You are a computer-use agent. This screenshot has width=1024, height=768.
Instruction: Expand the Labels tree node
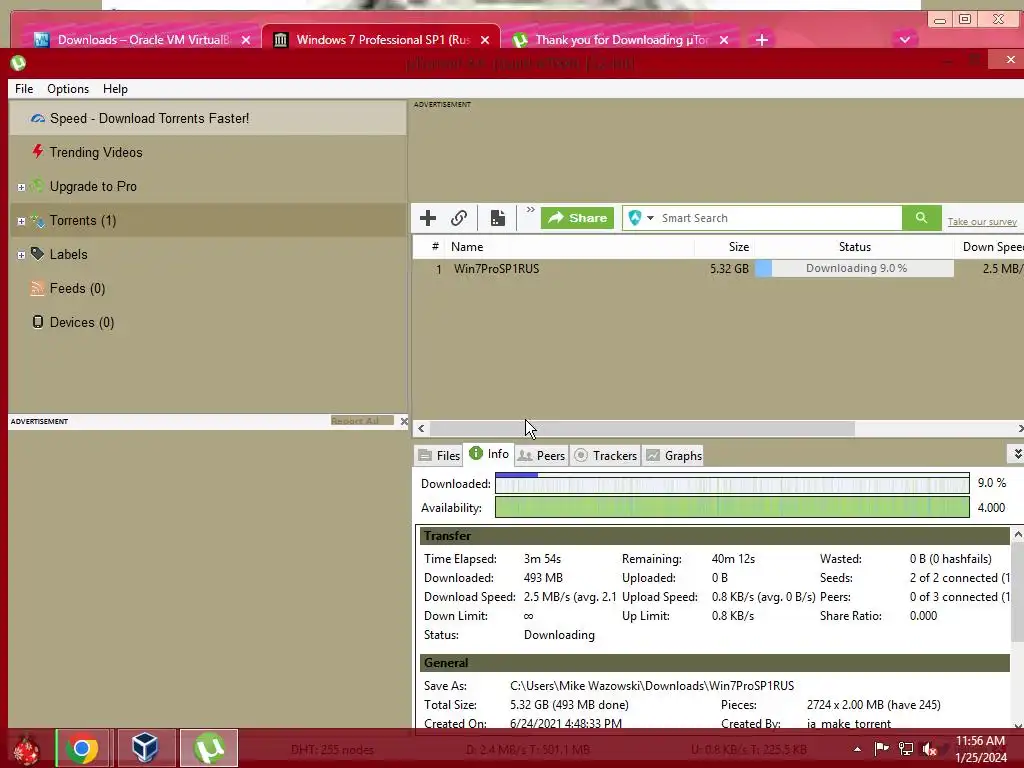(x=21, y=255)
